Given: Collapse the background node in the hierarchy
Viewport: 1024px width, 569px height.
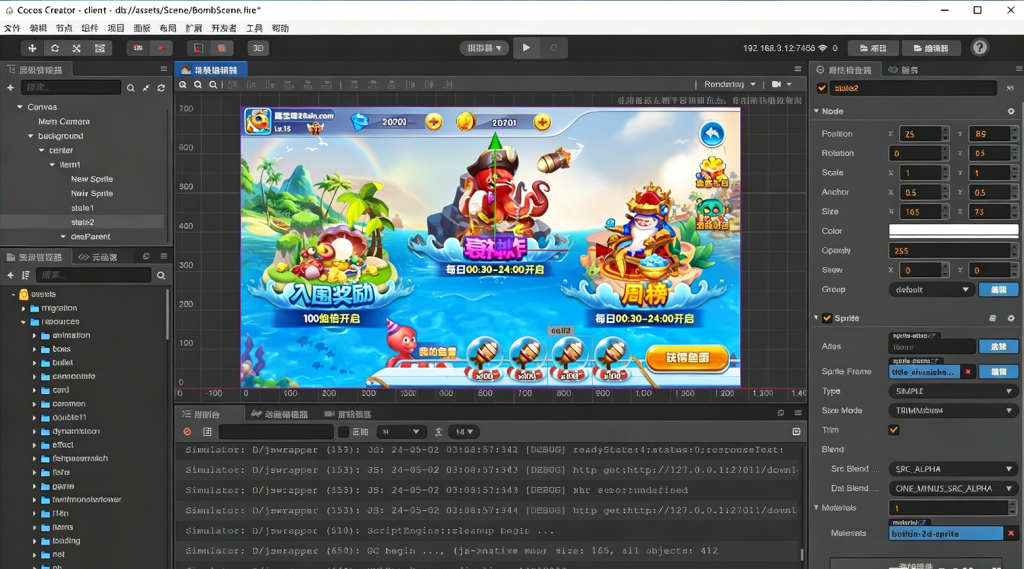Looking at the screenshot, I should [31, 136].
